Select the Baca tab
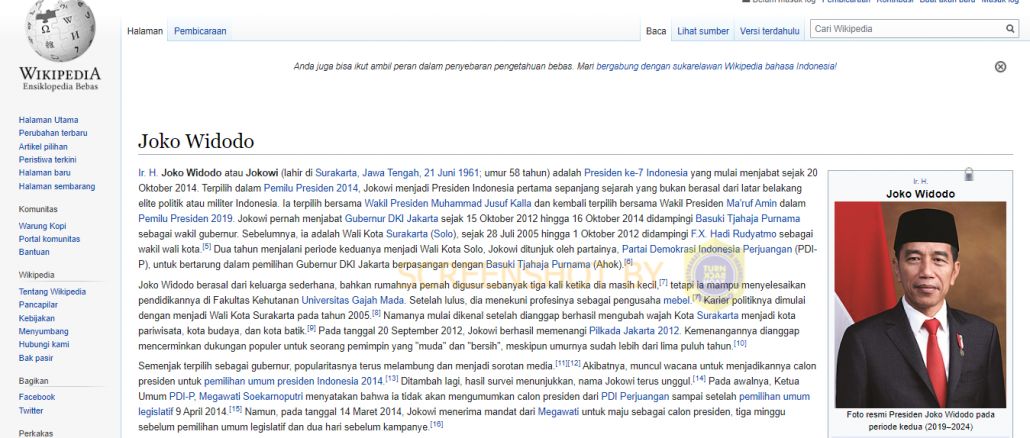 point(656,31)
